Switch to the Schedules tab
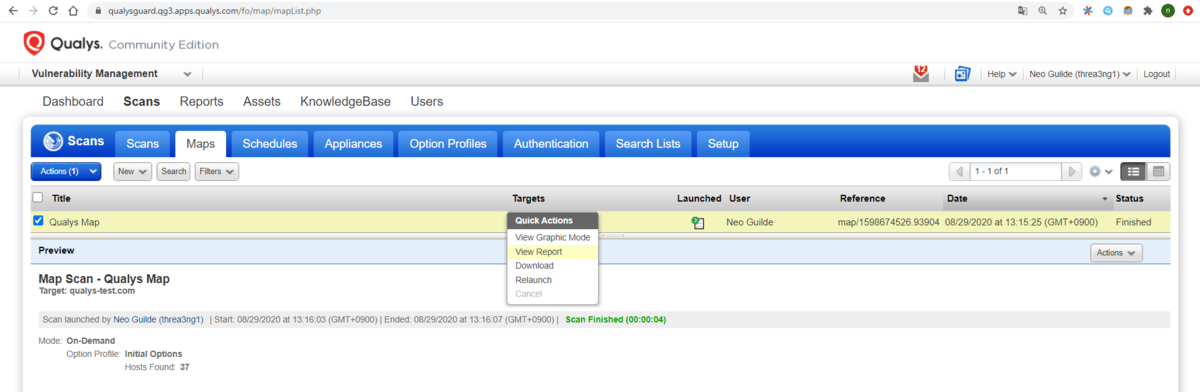Screen dimensions: 1200x392 pyautogui.click(x=270, y=144)
